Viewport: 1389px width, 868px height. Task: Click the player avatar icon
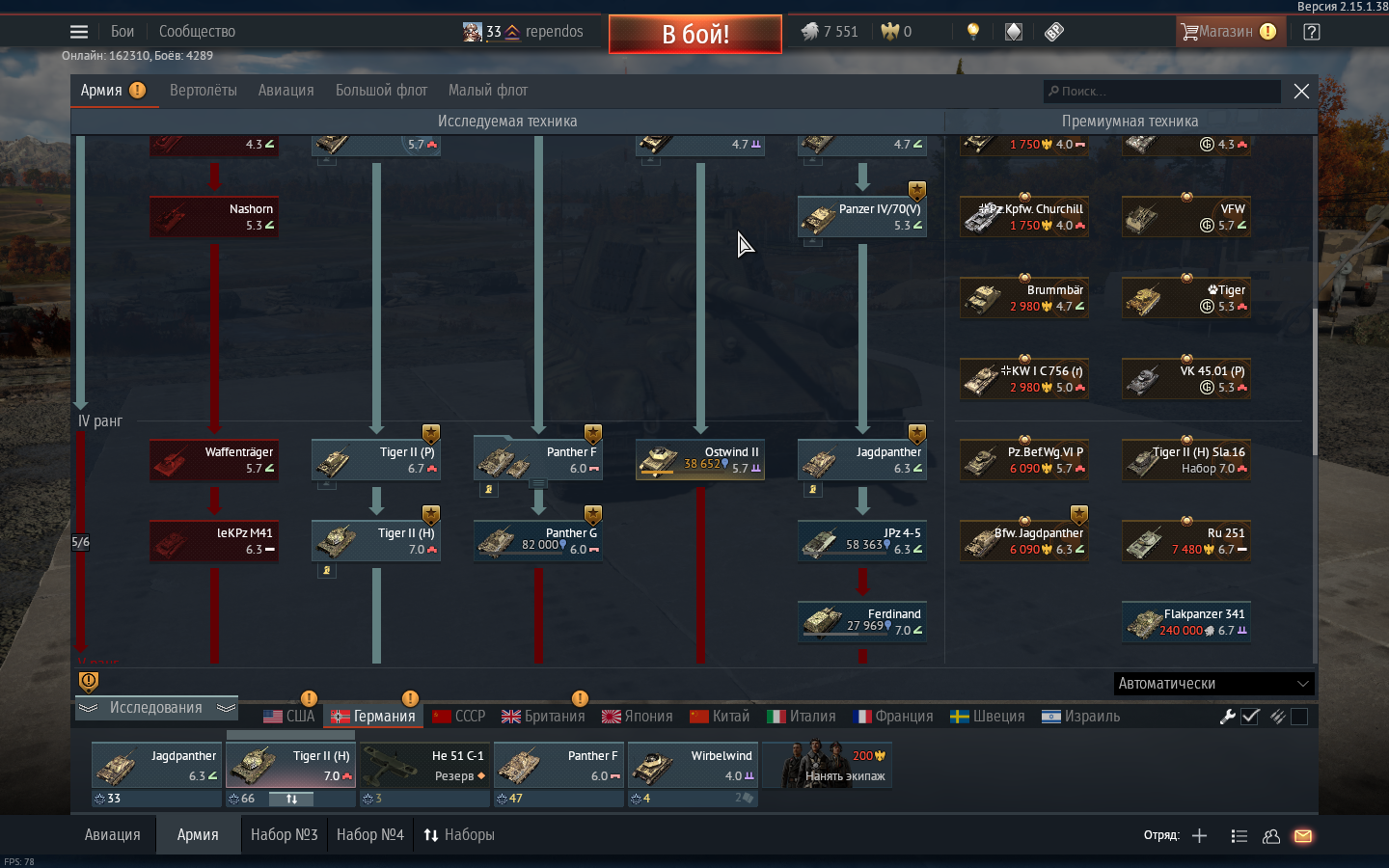click(472, 32)
